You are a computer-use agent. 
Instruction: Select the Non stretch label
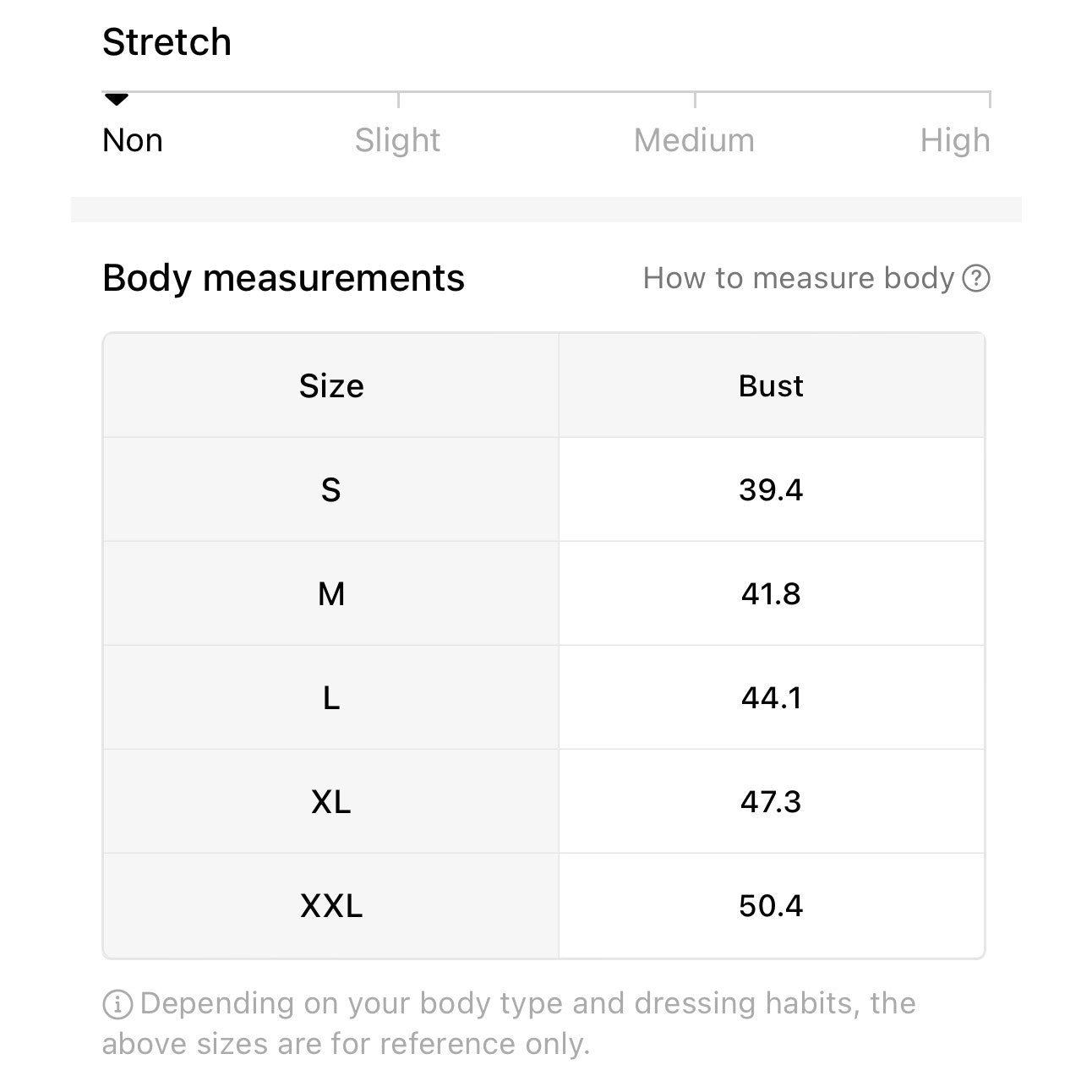coord(133,140)
